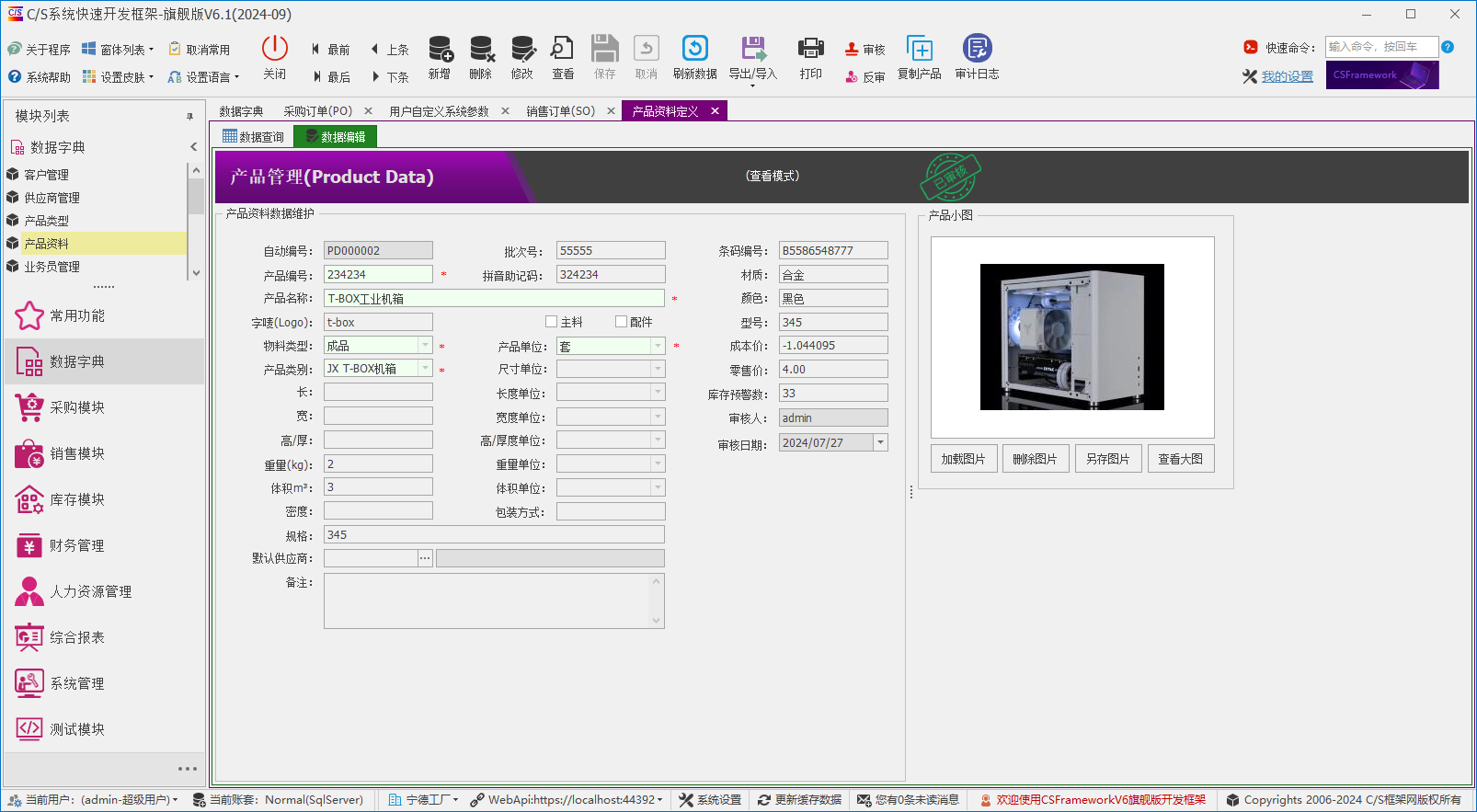Viewport: 1477px width, 812px height.
Task: Click the 复制产品 copy product icon
Action: [x=920, y=48]
